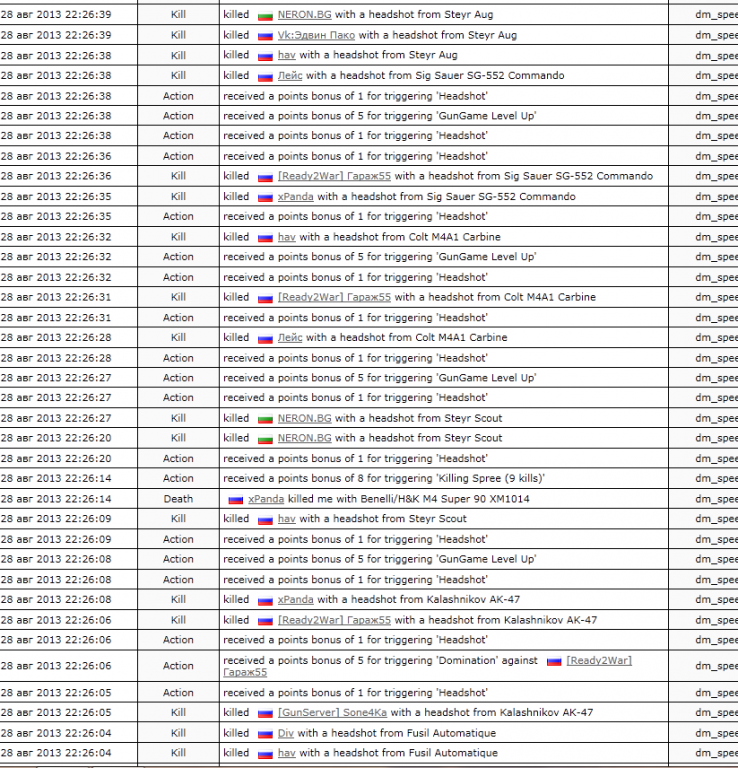Click flag before xPanda in the Death row
Image resolution: width=738 pixels, height=768 pixels.
[236, 499]
